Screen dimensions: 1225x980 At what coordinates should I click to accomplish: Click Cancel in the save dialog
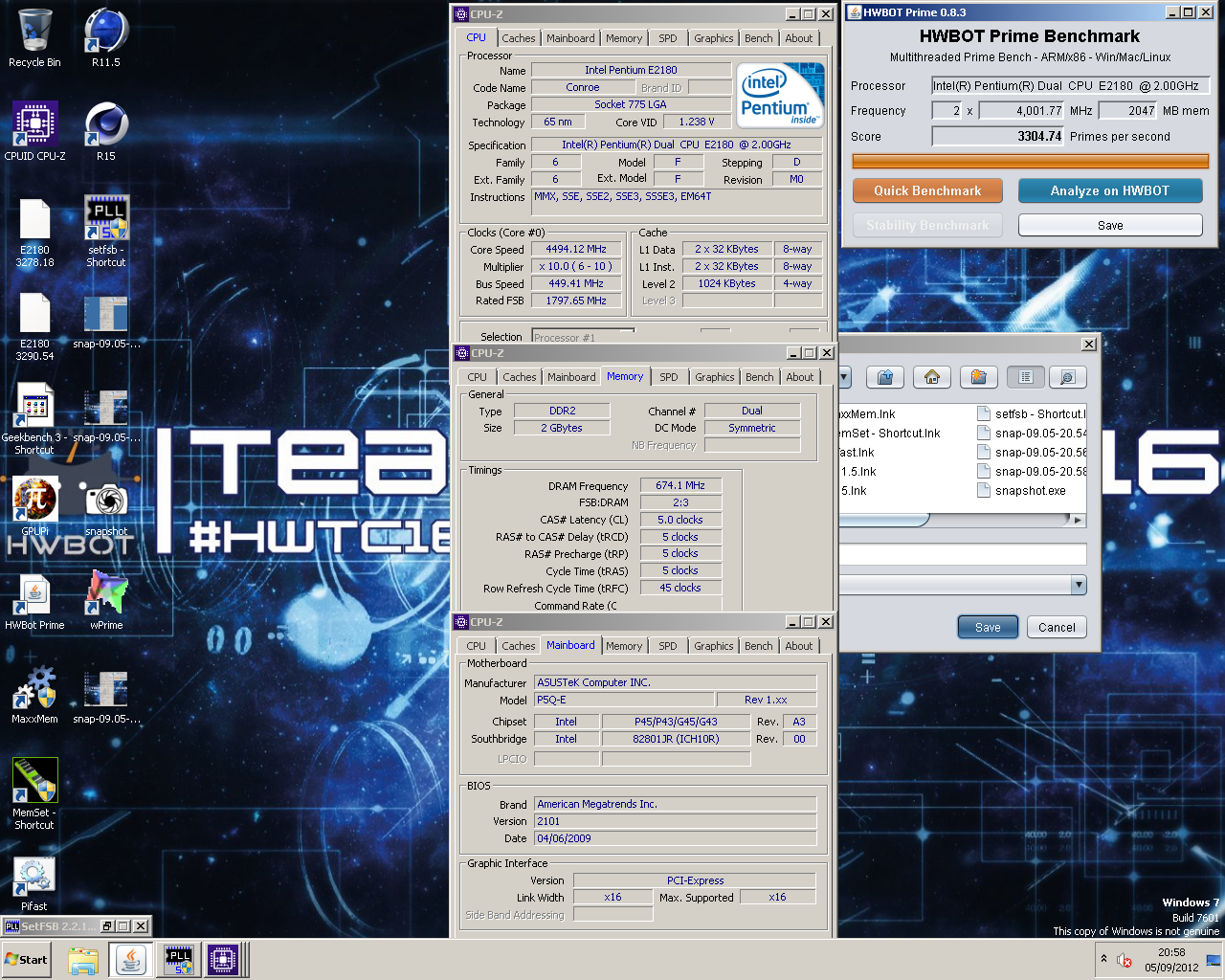pyautogui.click(x=1057, y=627)
